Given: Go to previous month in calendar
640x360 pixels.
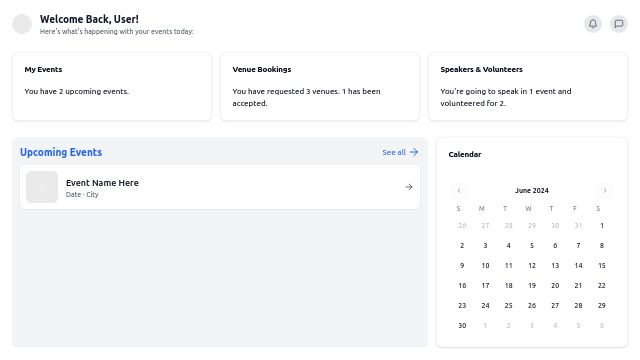Looking at the screenshot, I should click(459, 190).
